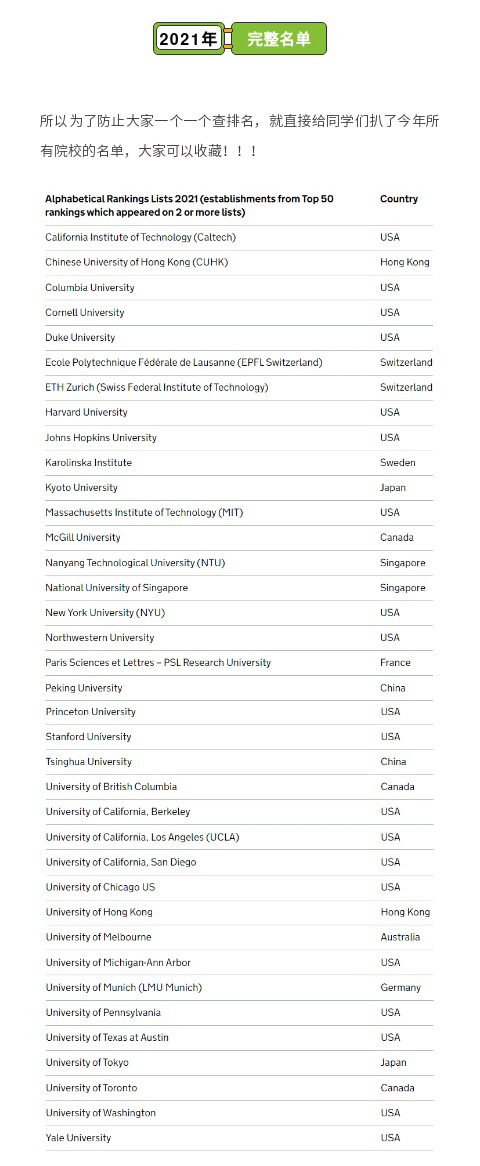The height and width of the screenshot is (1166, 480).
Task: Click Tsinghua University entry
Action: click(x=89, y=761)
